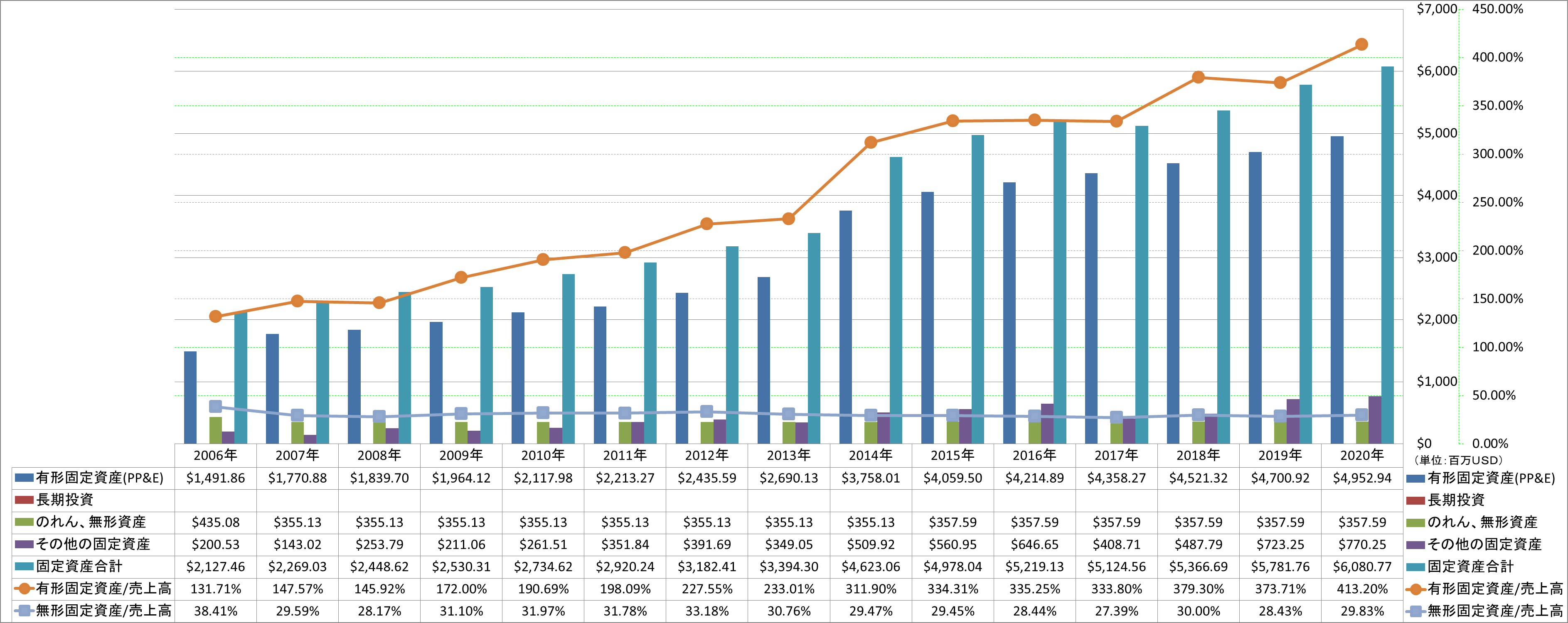Screen dimensions: 1568x623
Task: Select the 2014年 blue PP&E bar
Action: [x=845, y=327]
